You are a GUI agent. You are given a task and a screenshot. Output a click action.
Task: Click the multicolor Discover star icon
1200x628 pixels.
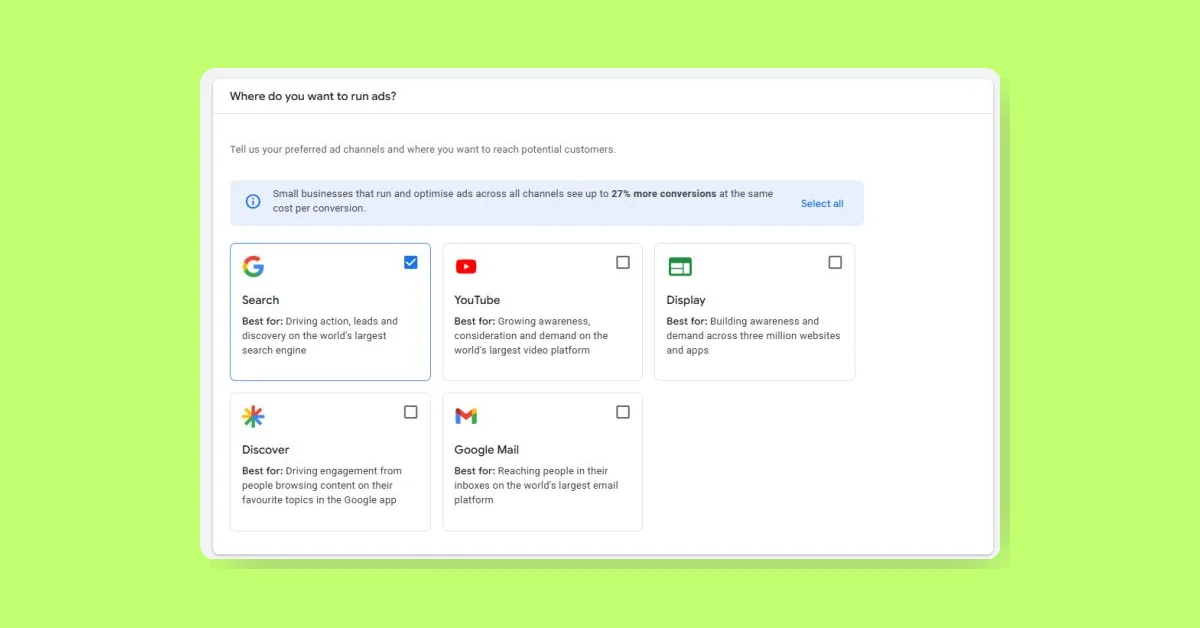pyautogui.click(x=253, y=416)
